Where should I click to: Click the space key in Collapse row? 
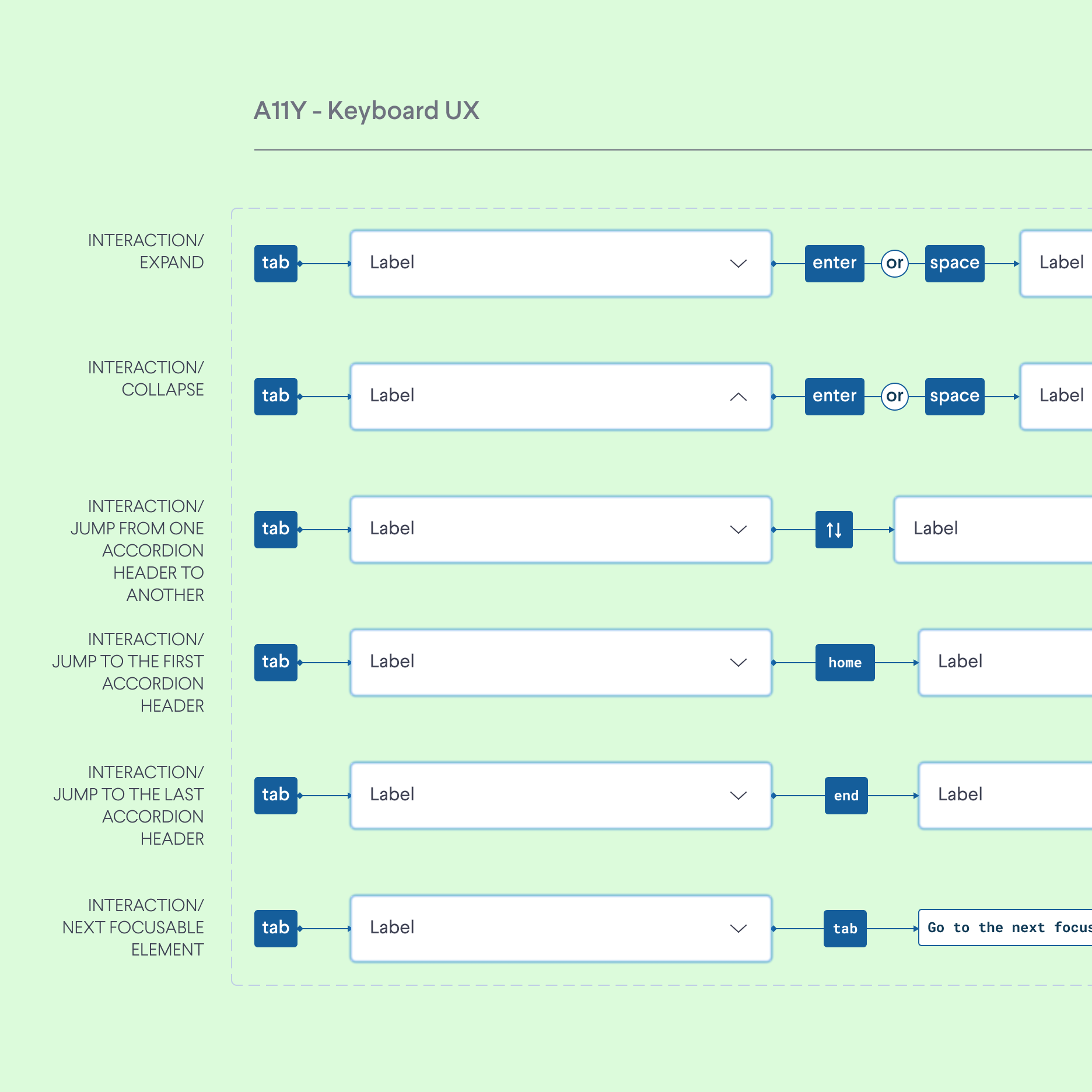pos(954,397)
